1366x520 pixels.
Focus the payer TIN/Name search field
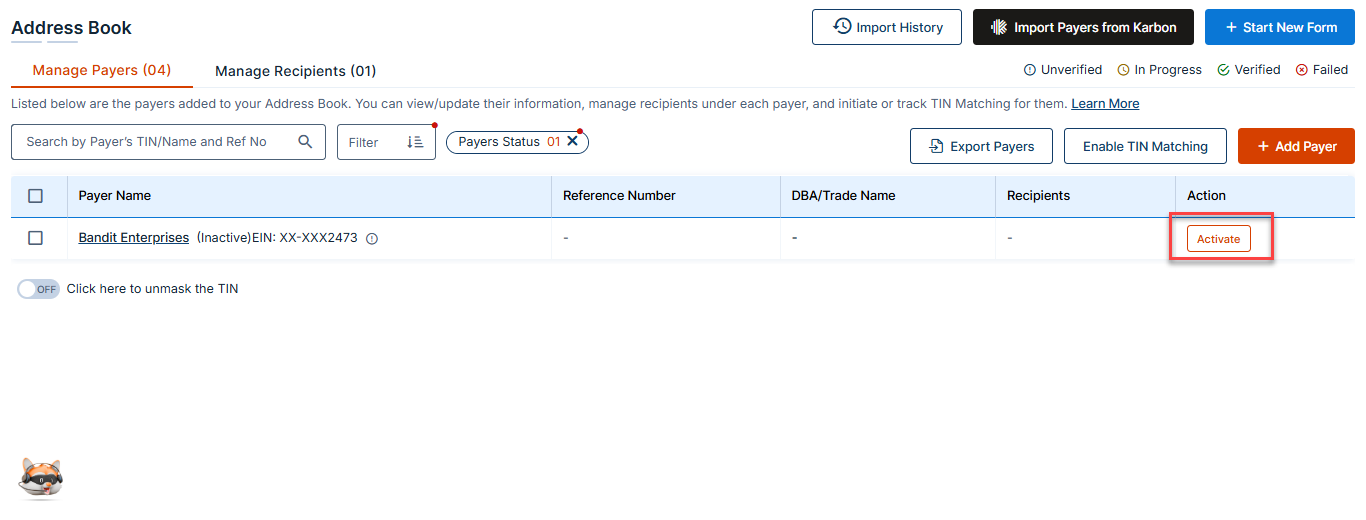tap(168, 142)
